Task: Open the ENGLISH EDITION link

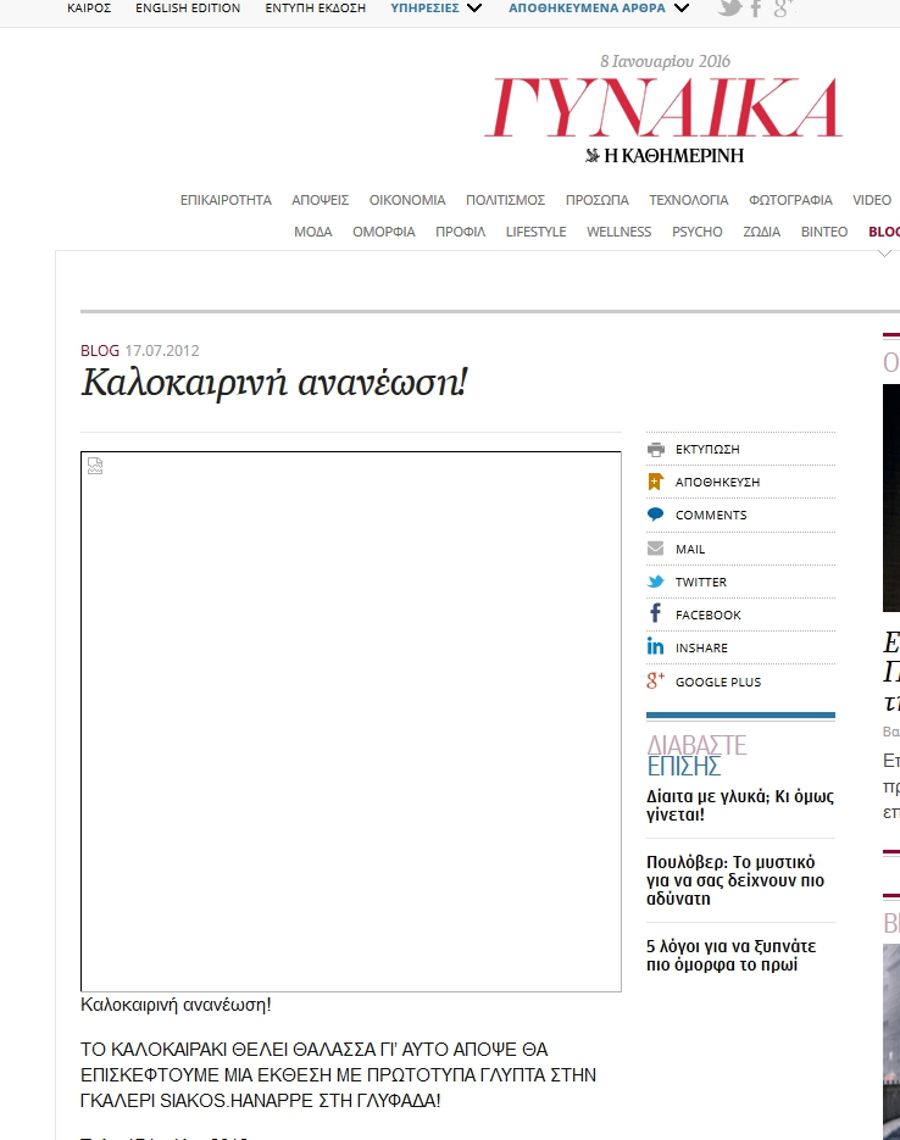Action: (188, 8)
